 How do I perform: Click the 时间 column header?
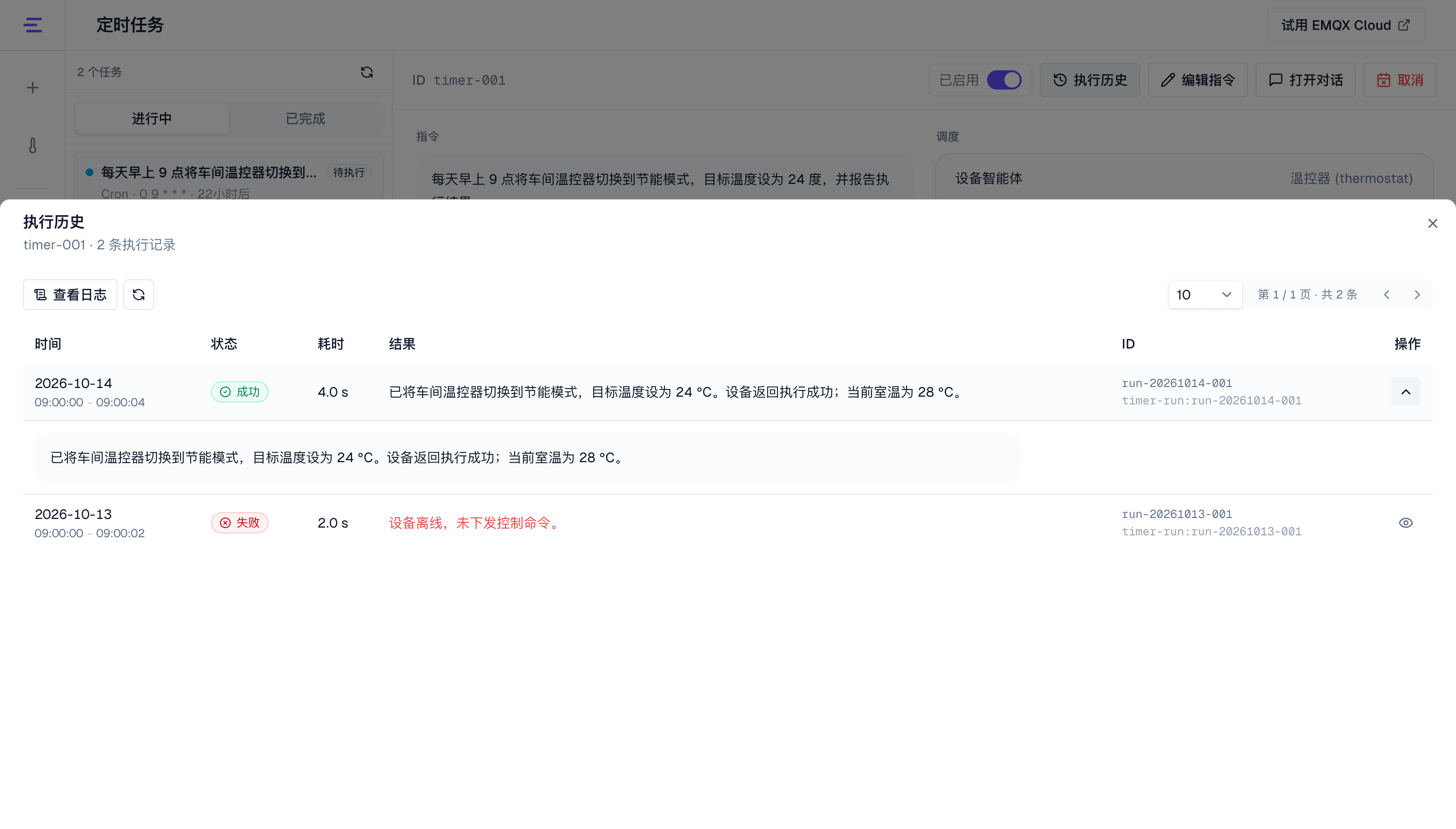coord(48,344)
